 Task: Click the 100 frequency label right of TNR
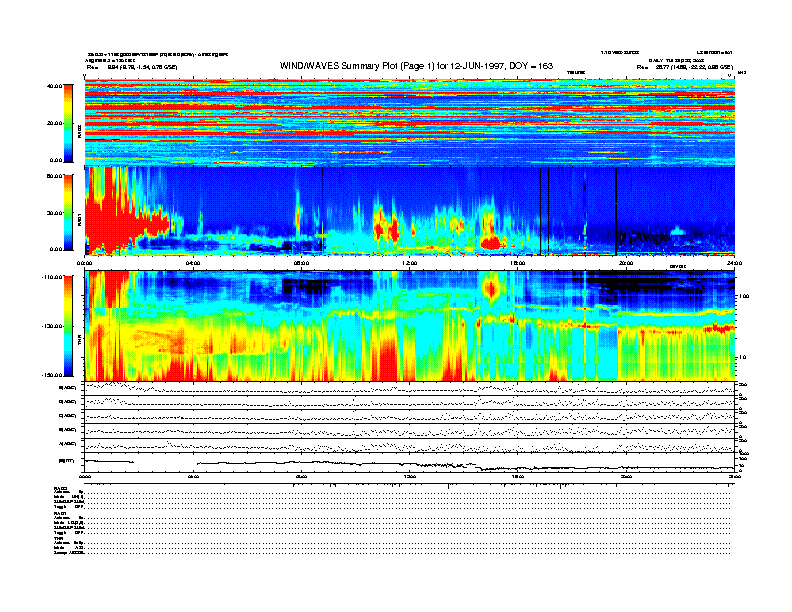(744, 296)
